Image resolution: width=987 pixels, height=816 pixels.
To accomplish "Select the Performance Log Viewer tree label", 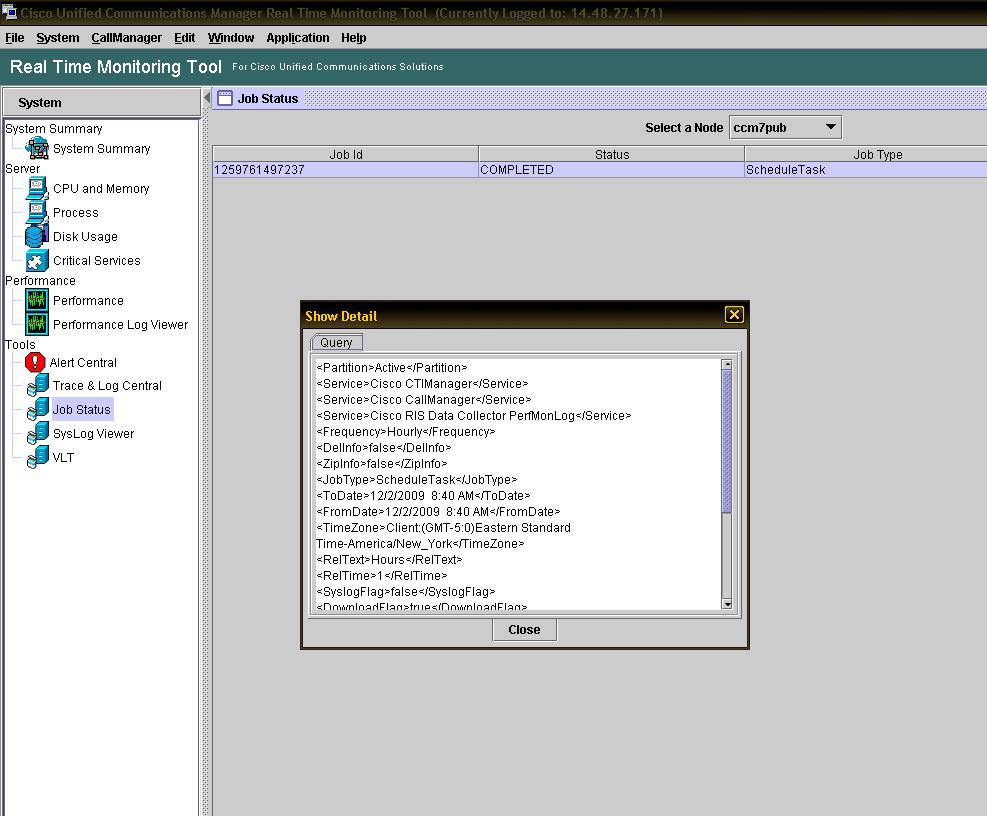I will [120, 324].
